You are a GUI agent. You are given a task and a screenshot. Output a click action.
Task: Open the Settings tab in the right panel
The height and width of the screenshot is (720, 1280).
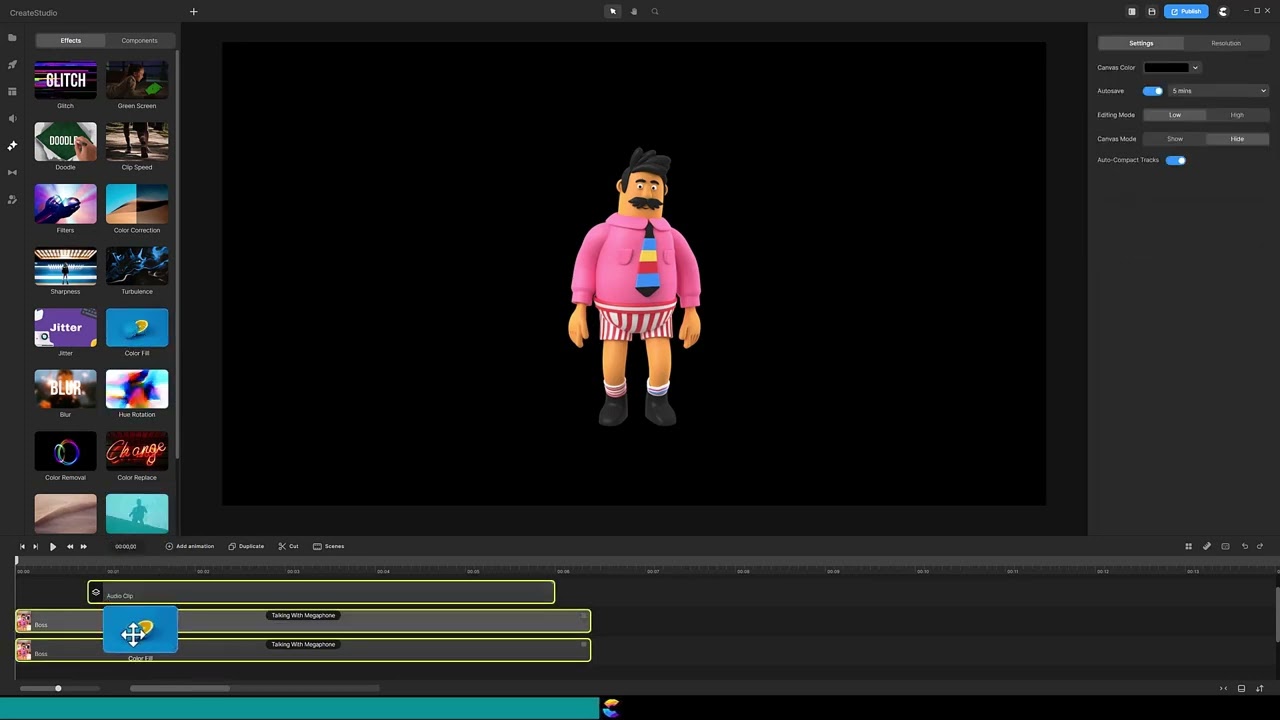[1141, 43]
